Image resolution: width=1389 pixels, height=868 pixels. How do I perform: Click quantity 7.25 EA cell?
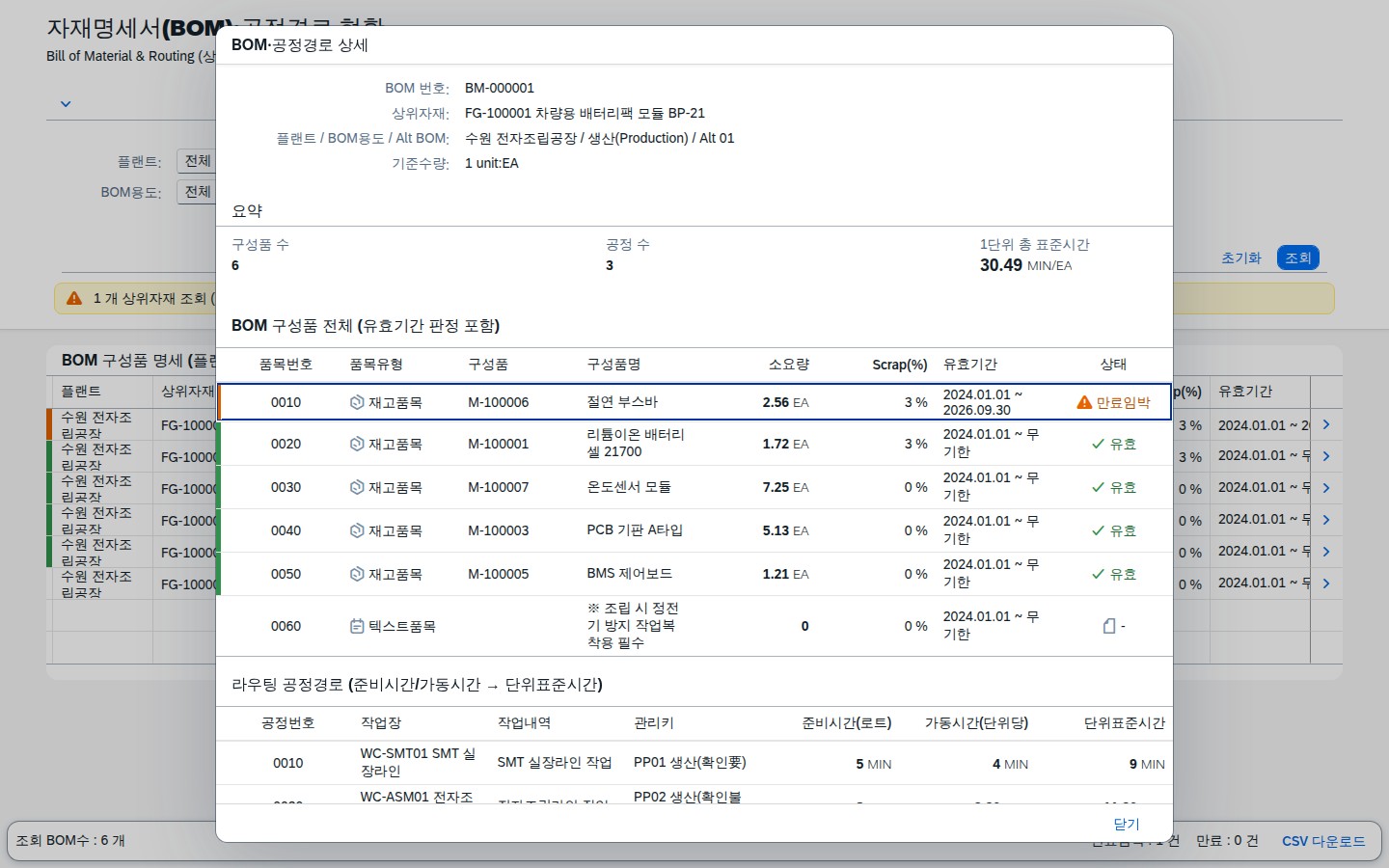coord(785,487)
